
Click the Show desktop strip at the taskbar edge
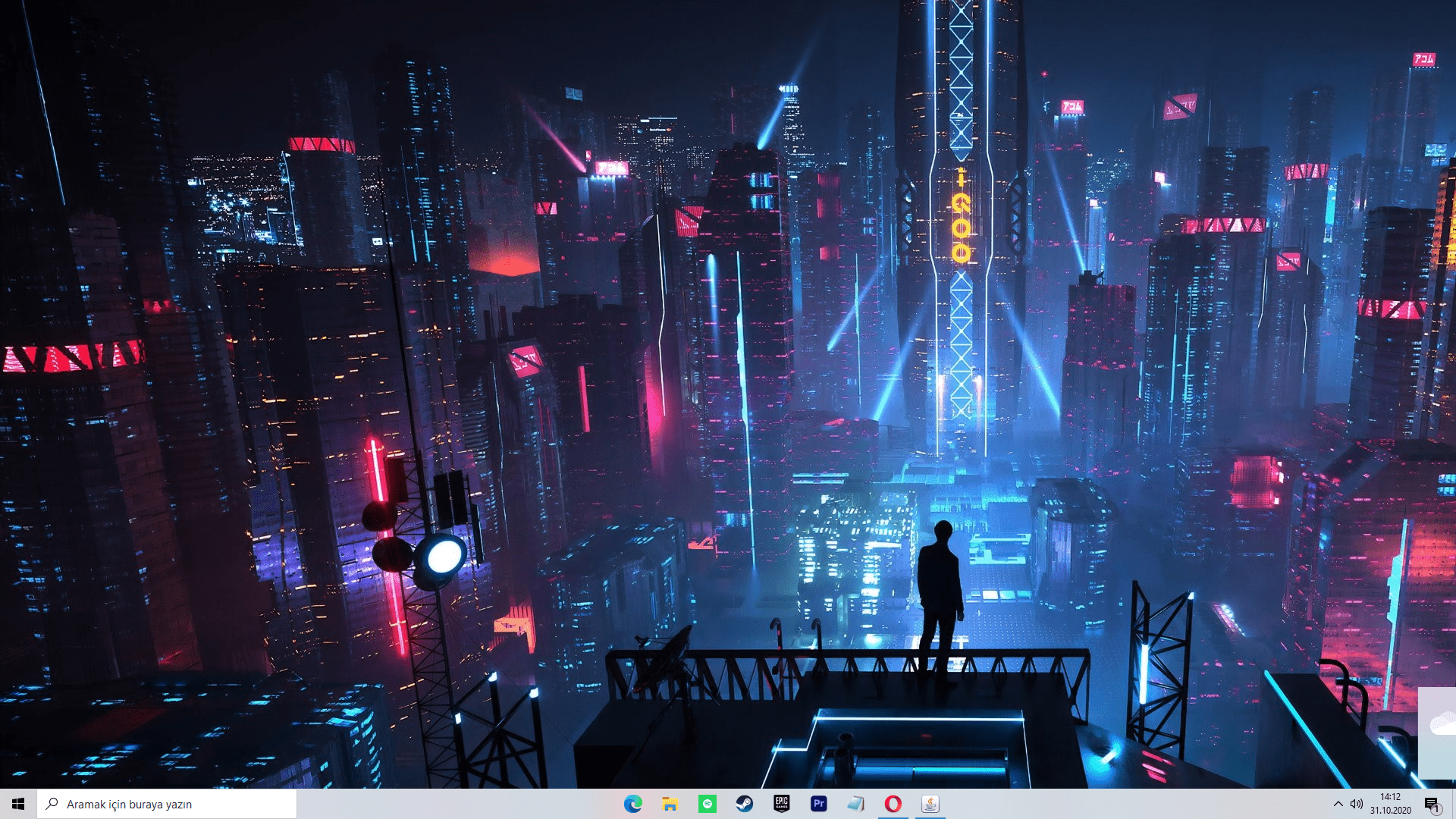pos(1453,804)
